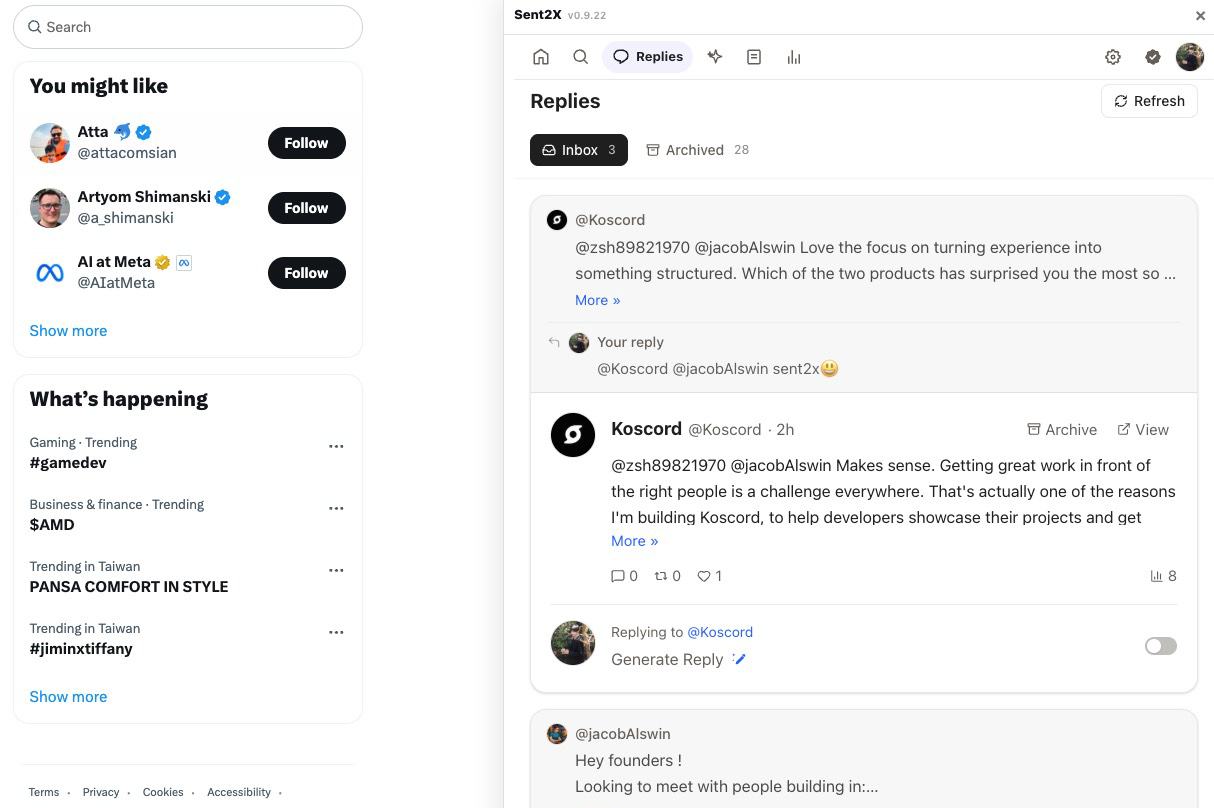Click the verified badge icon in toolbar
This screenshot has width=1214, height=808.
[x=1153, y=57]
